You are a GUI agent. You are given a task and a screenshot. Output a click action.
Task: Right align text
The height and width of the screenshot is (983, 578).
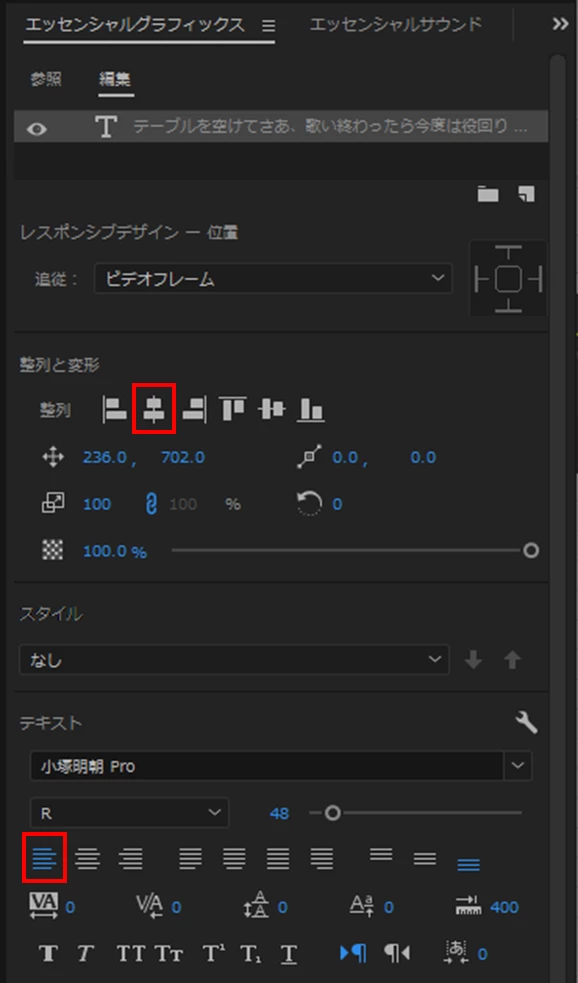130,858
